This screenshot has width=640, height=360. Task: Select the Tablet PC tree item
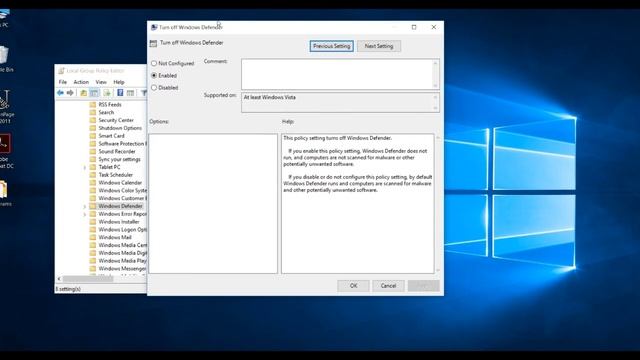coord(109,167)
